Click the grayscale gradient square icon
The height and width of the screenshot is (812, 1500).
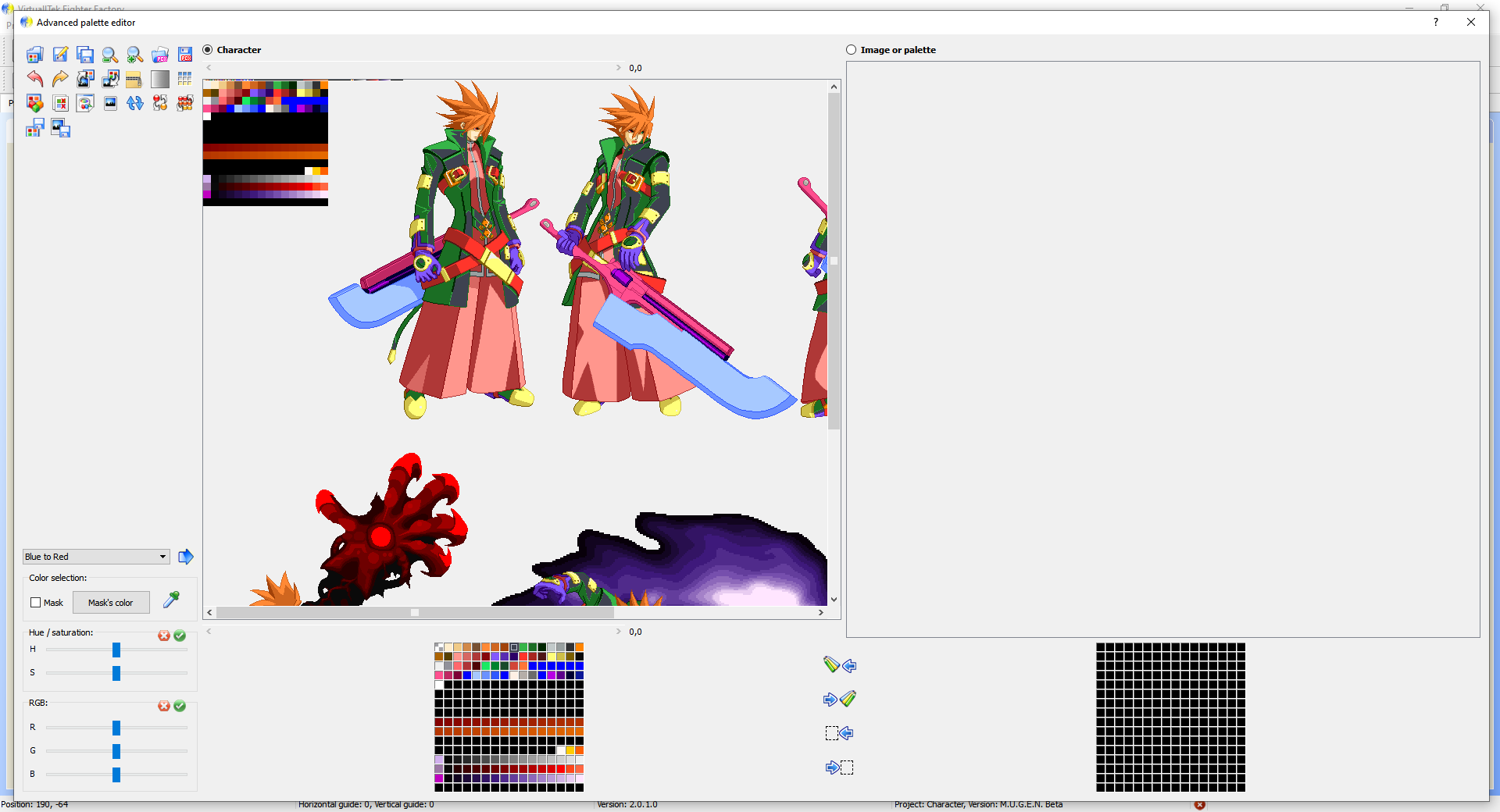[160, 79]
